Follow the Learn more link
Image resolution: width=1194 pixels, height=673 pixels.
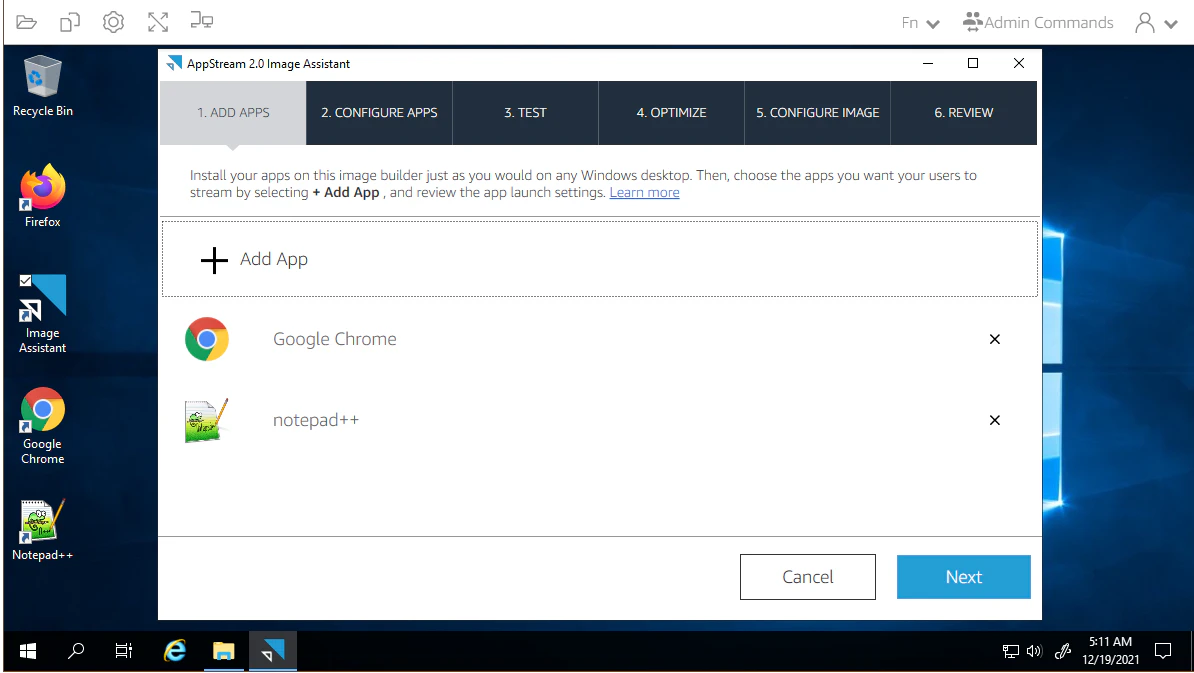(644, 193)
